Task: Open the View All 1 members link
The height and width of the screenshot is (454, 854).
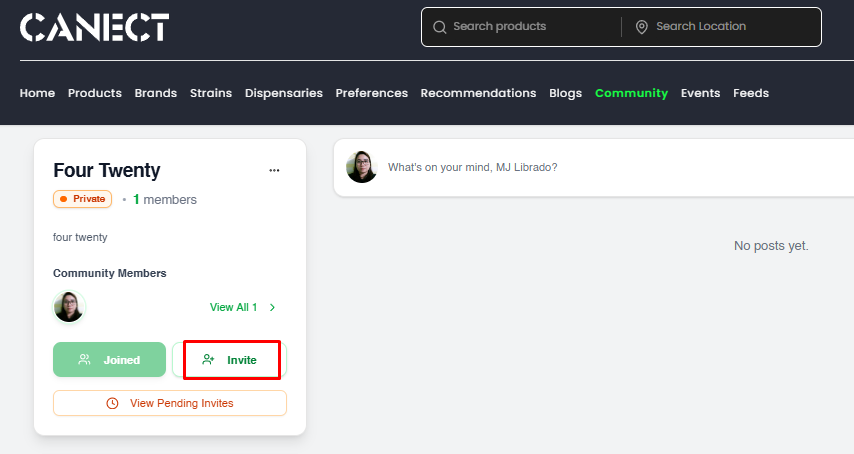Action: (234, 307)
